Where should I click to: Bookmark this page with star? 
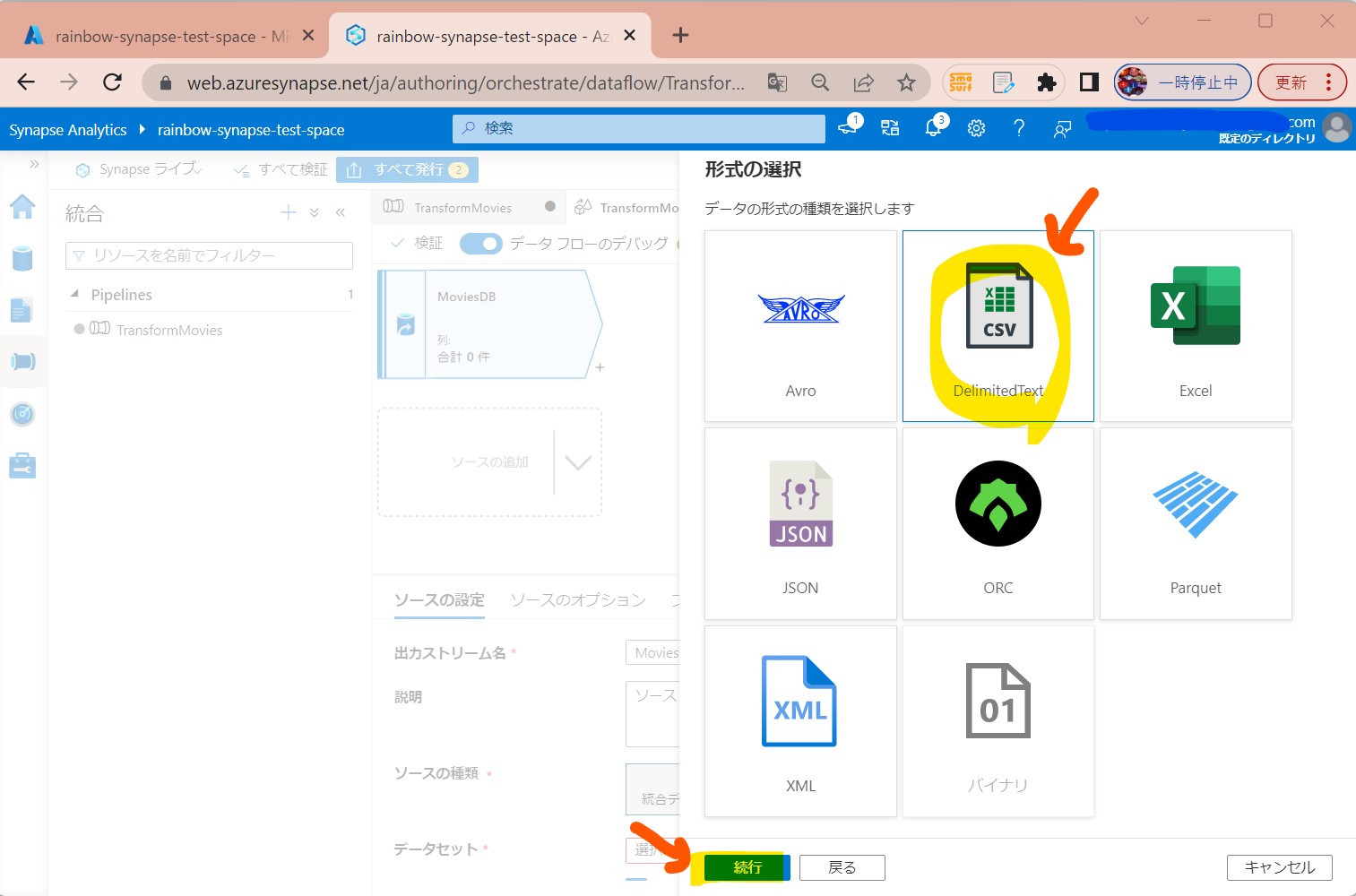coord(906,82)
